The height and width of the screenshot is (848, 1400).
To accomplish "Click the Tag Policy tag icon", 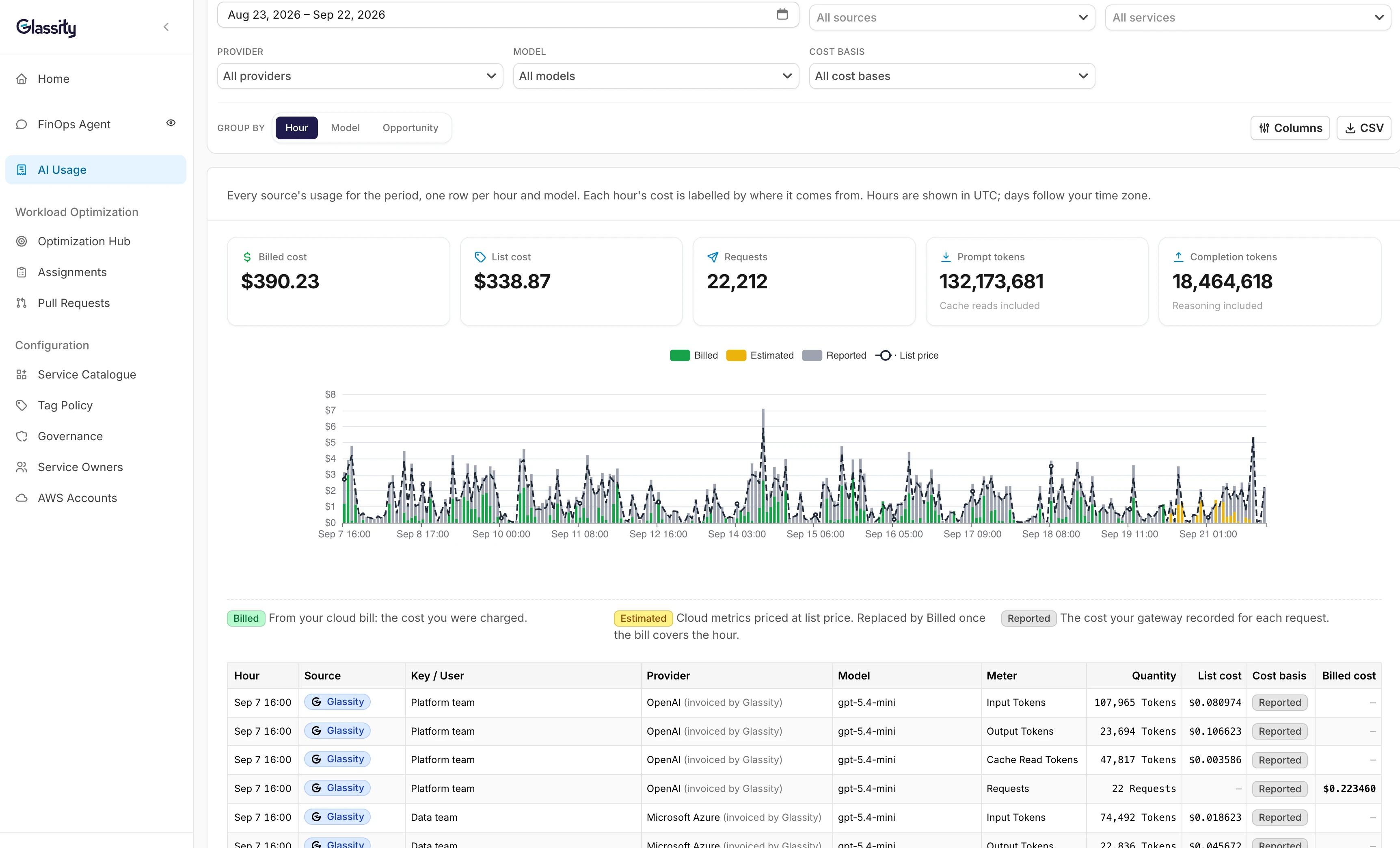I will [22, 405].
